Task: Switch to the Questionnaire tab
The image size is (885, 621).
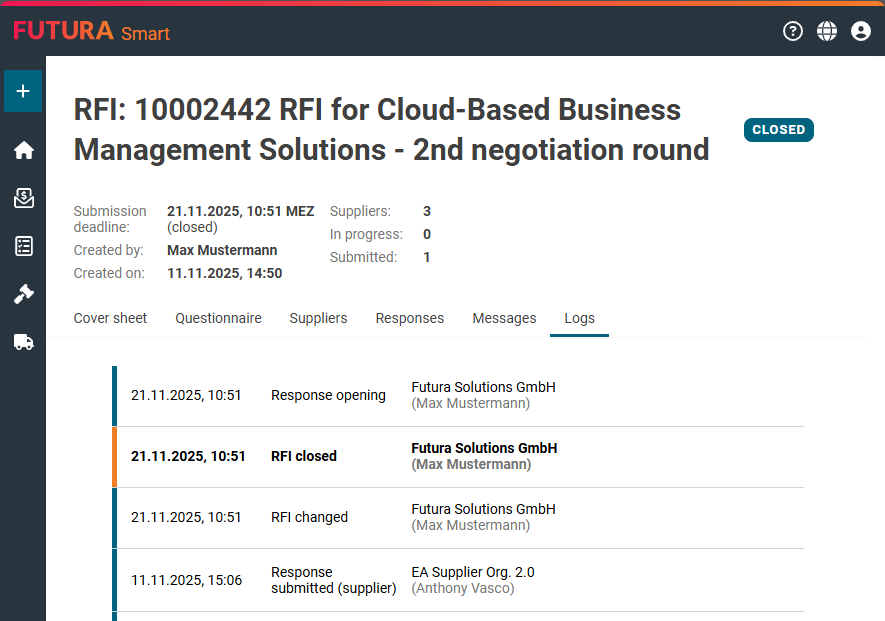Action: 218,318
